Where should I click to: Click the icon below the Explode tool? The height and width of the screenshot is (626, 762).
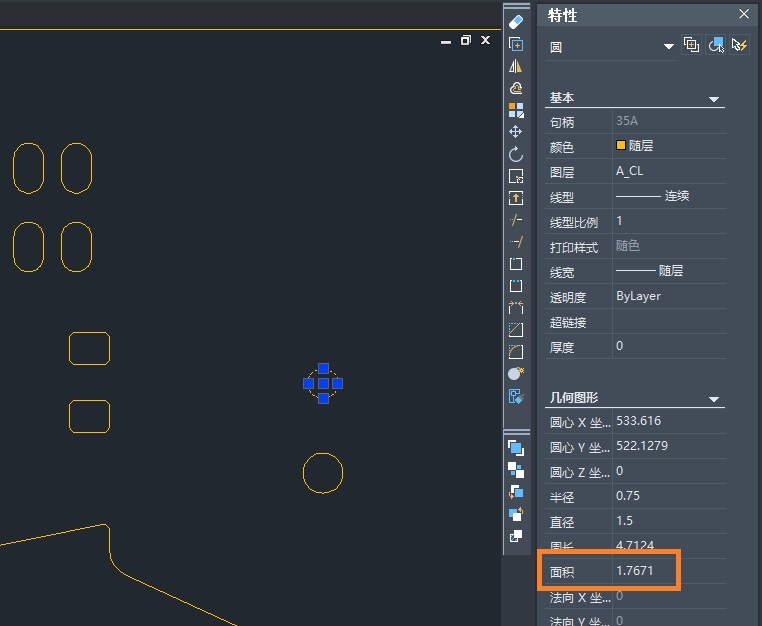pyautogui.click(x=516, y=396)
